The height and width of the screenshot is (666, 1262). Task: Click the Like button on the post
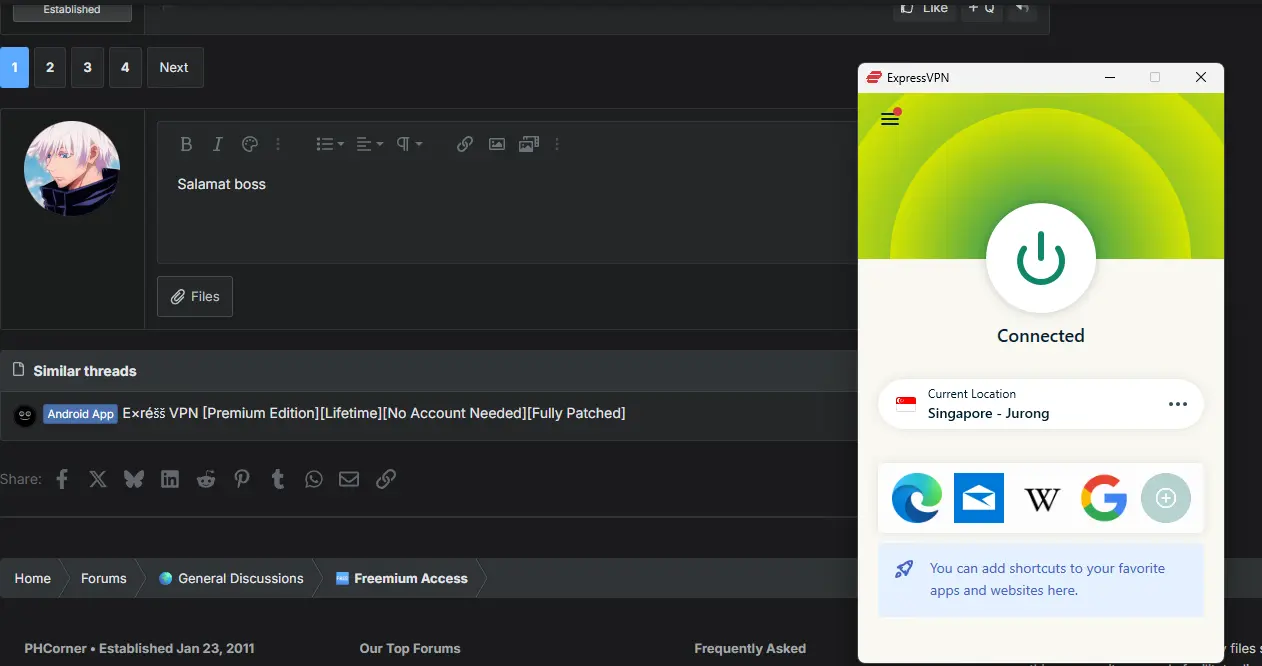pos(925,8)
